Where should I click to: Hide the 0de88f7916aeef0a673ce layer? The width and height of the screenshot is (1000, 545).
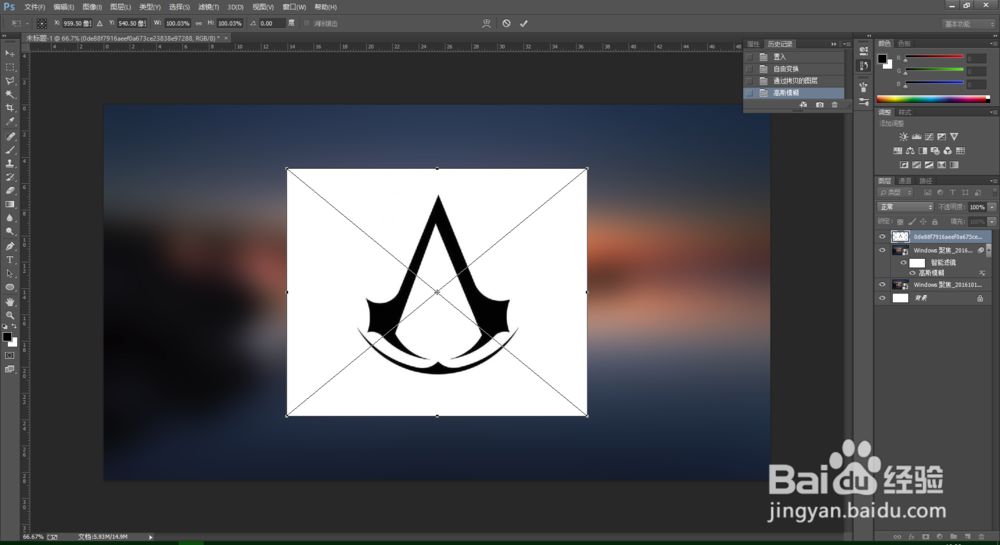coord(882,236)
